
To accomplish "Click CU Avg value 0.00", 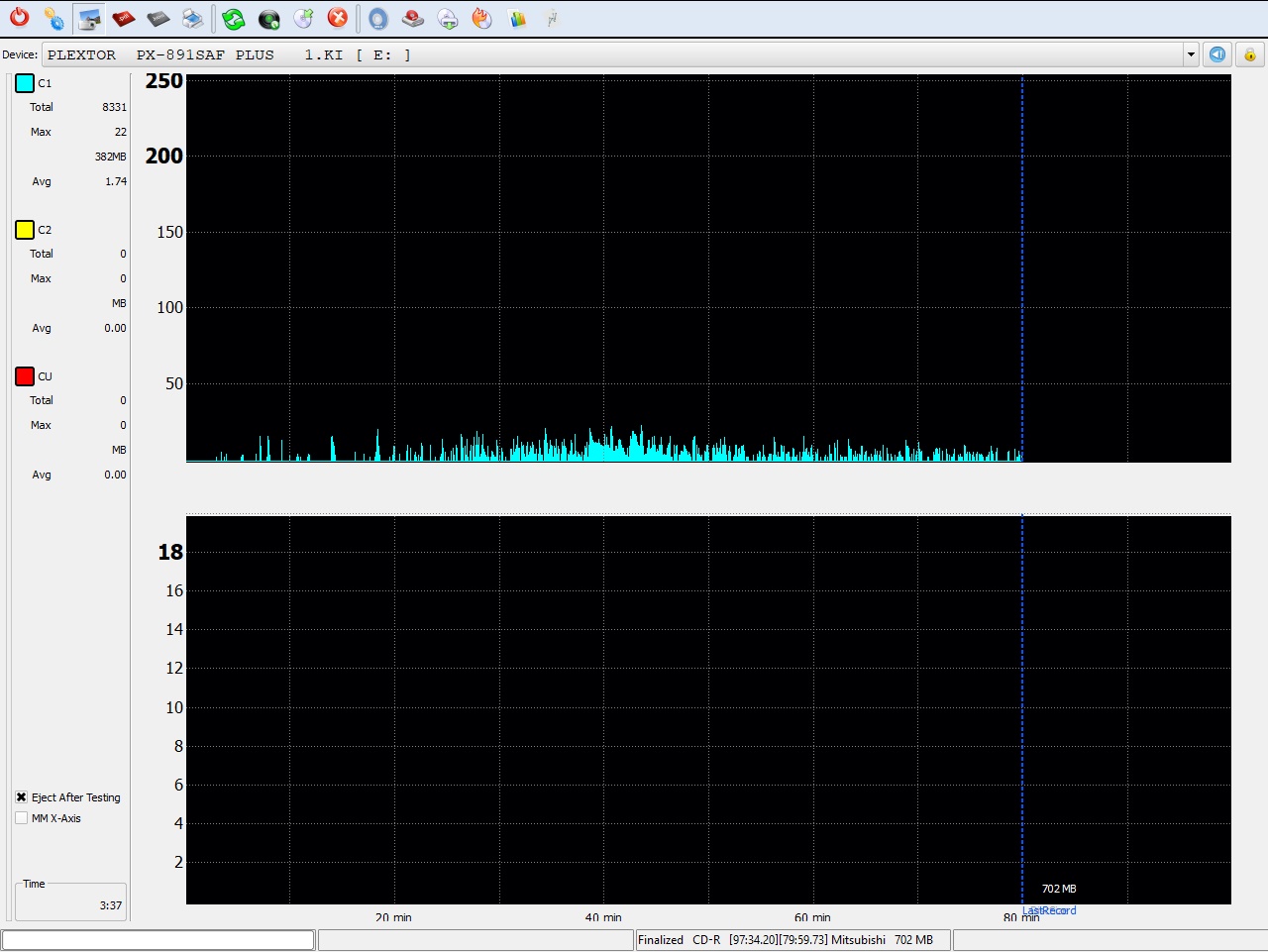I will pos(115,475).
